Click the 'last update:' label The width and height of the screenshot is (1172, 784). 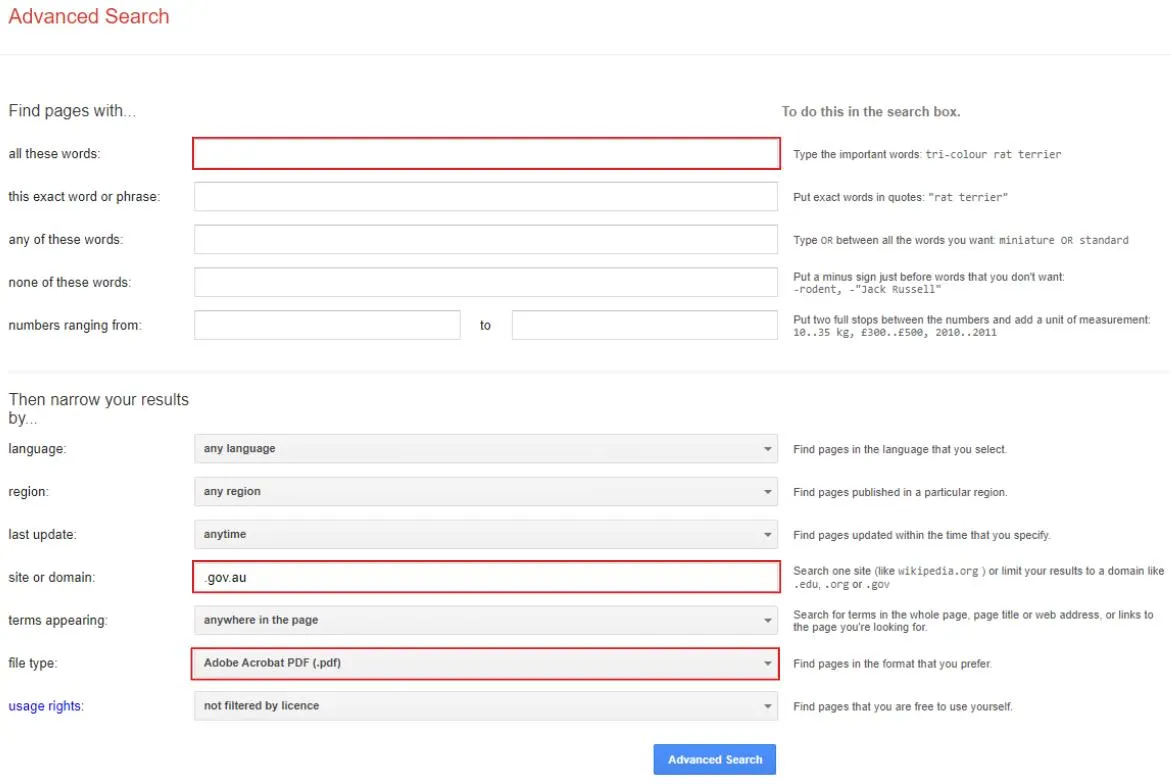pyautogui.click(x=43, y=534)
